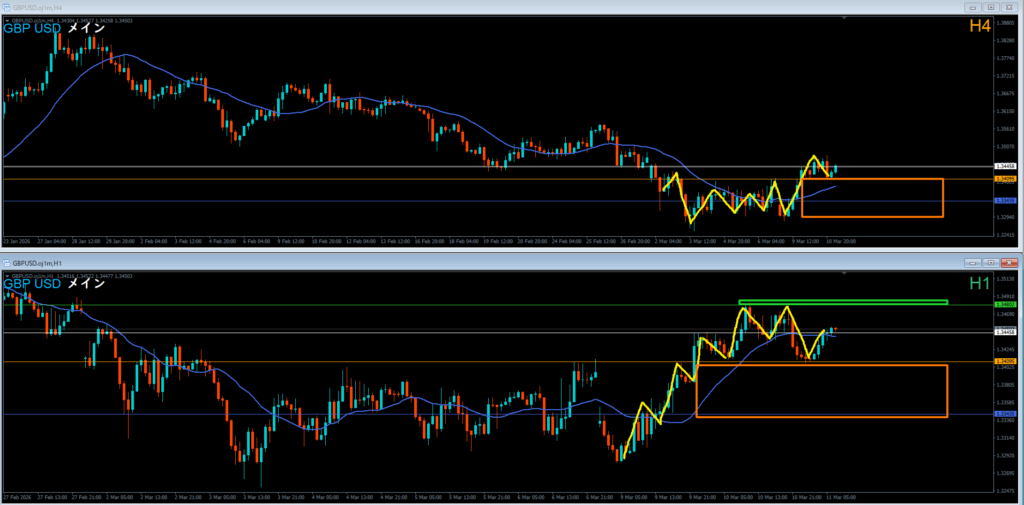Minimize the H1 chart window
This screenshot has height=505, width=1024.
click(x=974, y=263)
